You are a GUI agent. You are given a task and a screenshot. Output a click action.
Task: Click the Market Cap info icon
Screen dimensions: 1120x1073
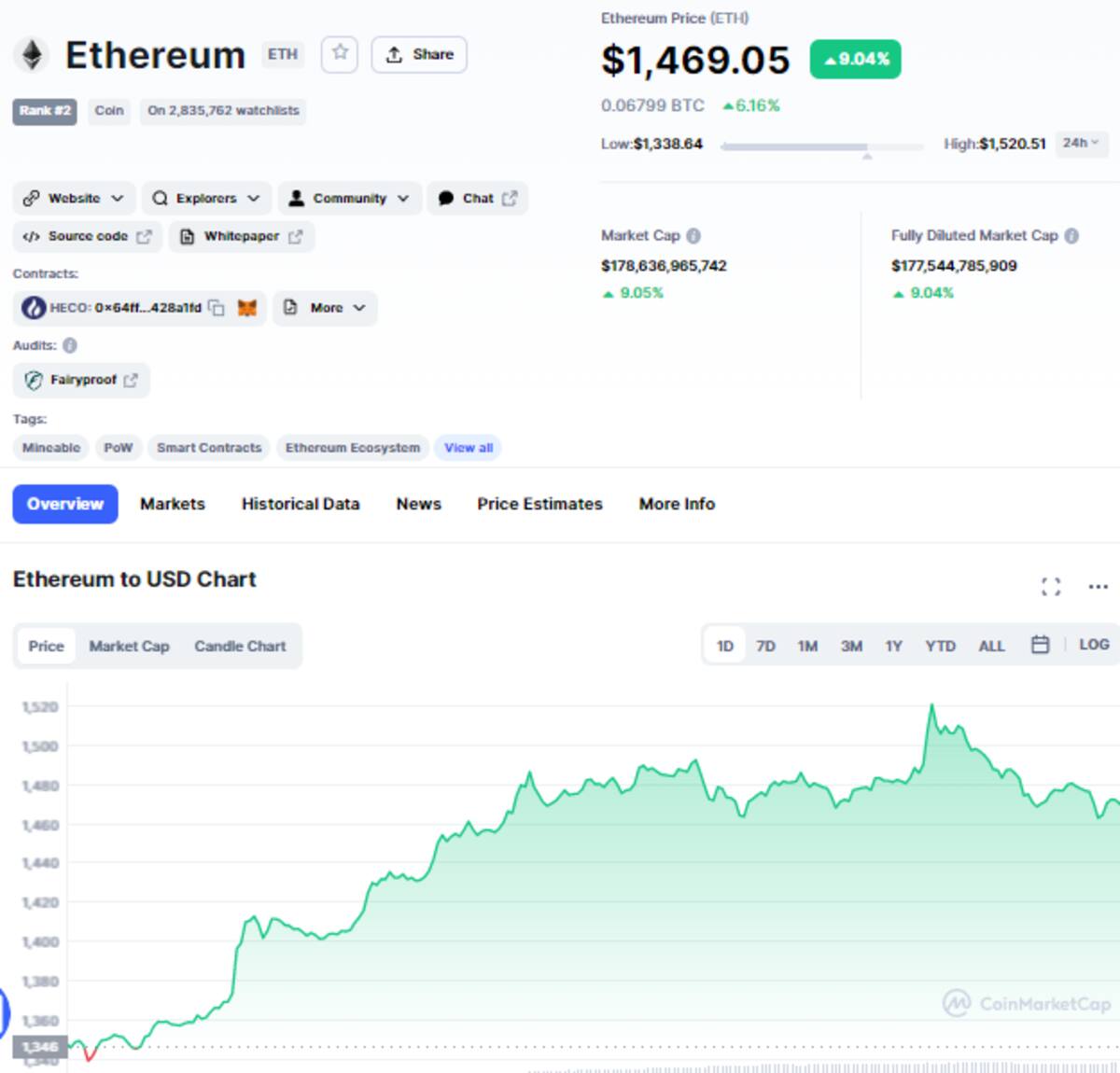693,236
